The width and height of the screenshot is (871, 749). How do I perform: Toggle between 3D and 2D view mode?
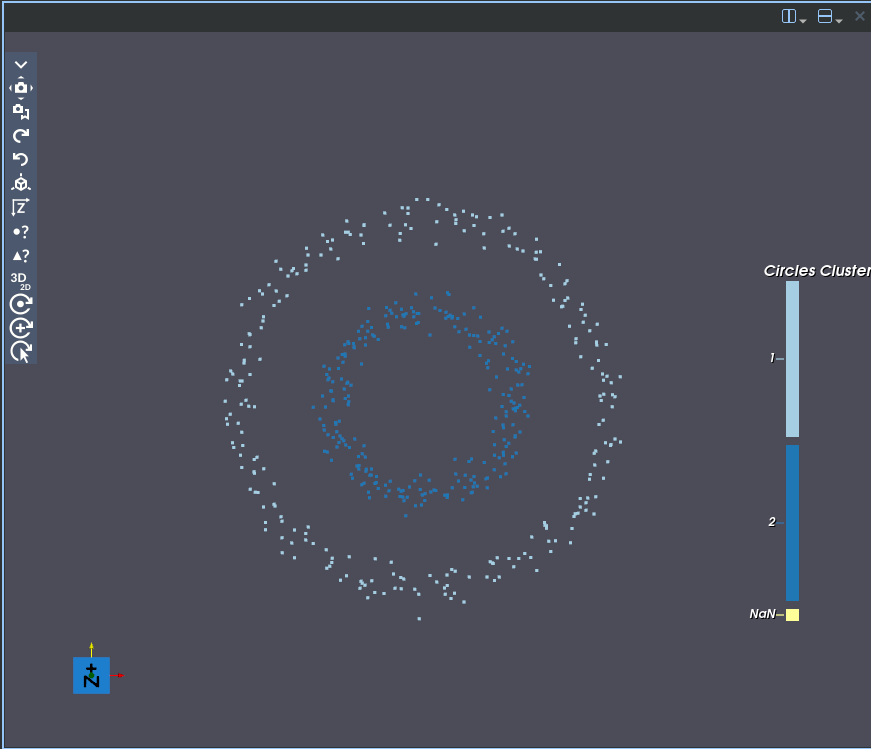[x=19, y=279]
